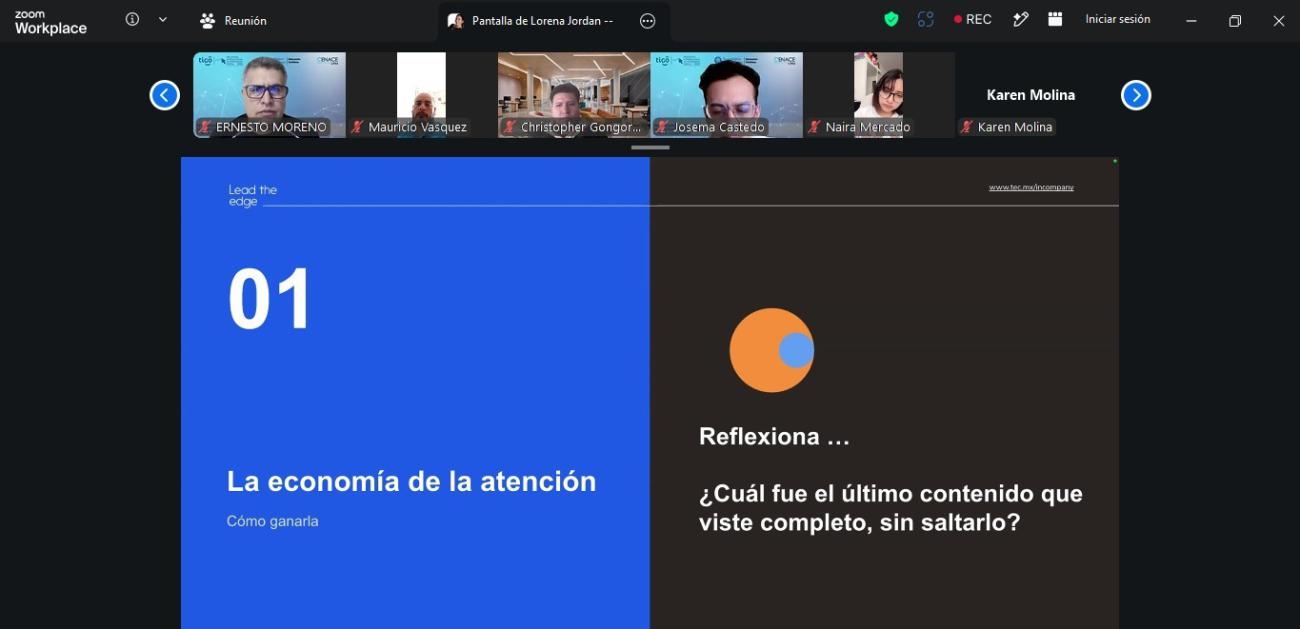
Task: Minimize the Zoom window
Action: coord(1191,20)
